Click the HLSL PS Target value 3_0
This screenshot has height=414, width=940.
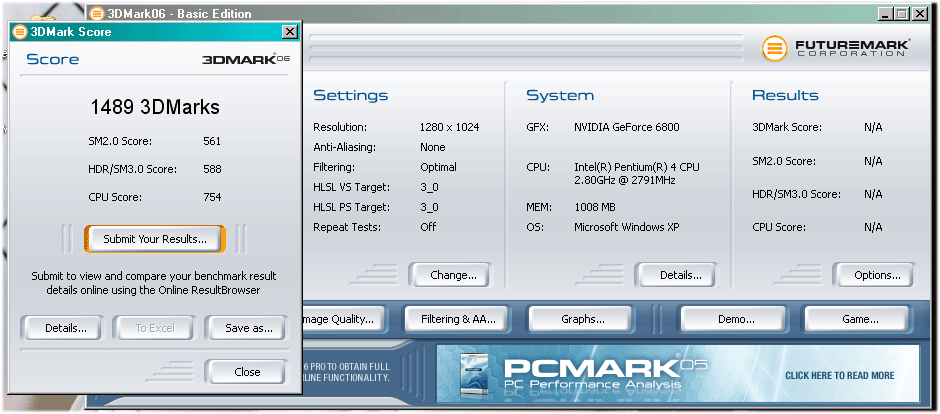point(429,207)
